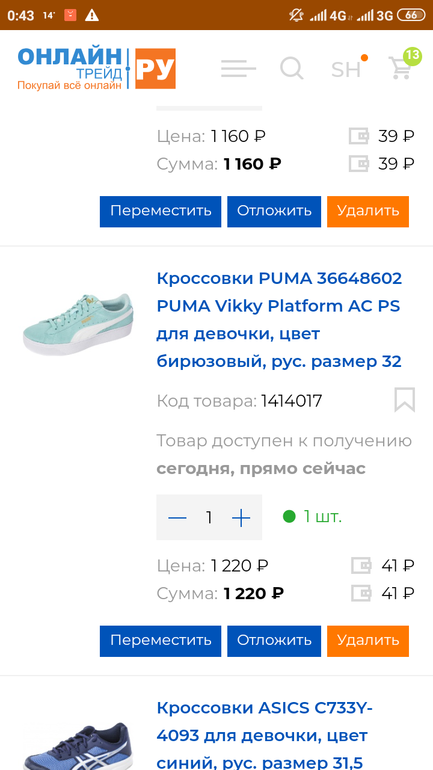
Task: Open the shopping cart with 13 items
Action: tap(400, 68)
